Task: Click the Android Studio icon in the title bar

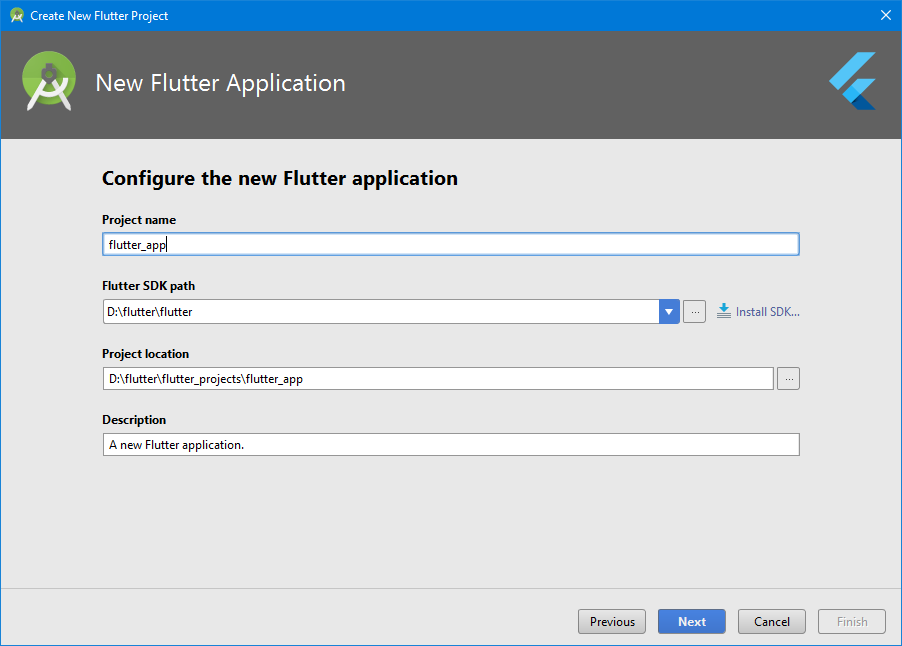Action: click(x=16, y=16)
